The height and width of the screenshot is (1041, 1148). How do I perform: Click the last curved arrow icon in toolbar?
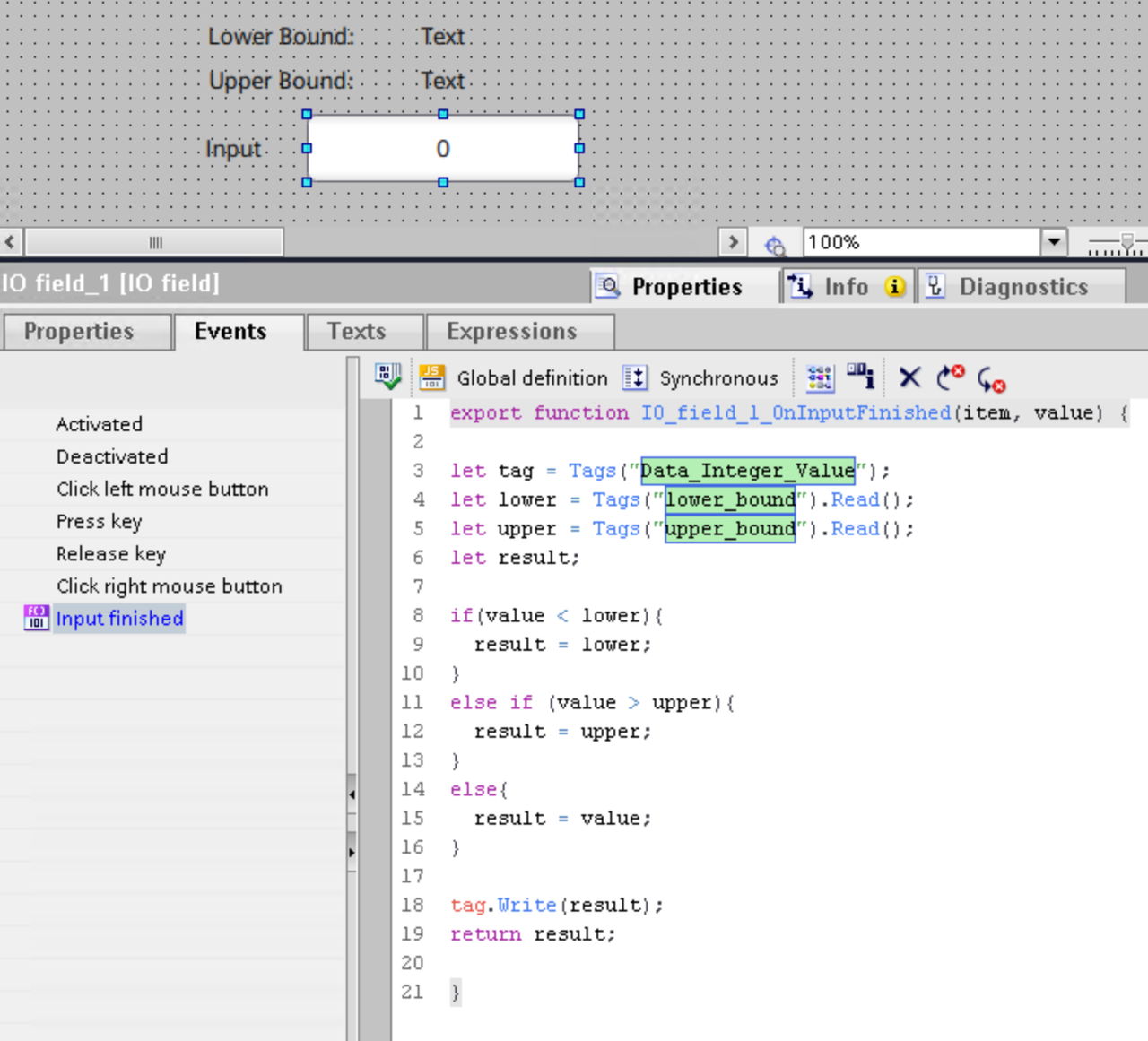point(991,379)
